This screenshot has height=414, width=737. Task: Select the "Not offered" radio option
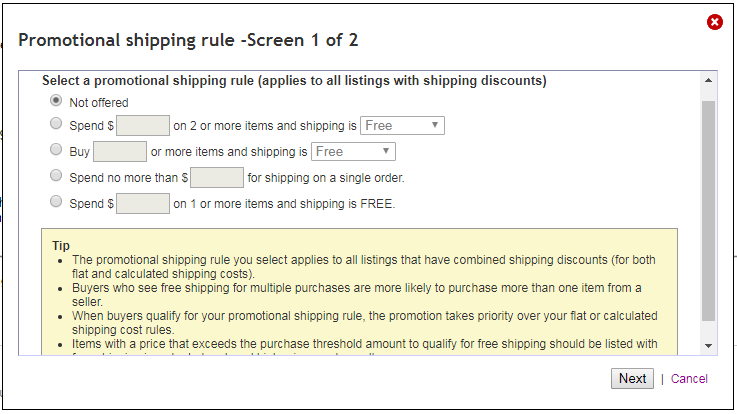pyautogui.click(x=56, y=101)
